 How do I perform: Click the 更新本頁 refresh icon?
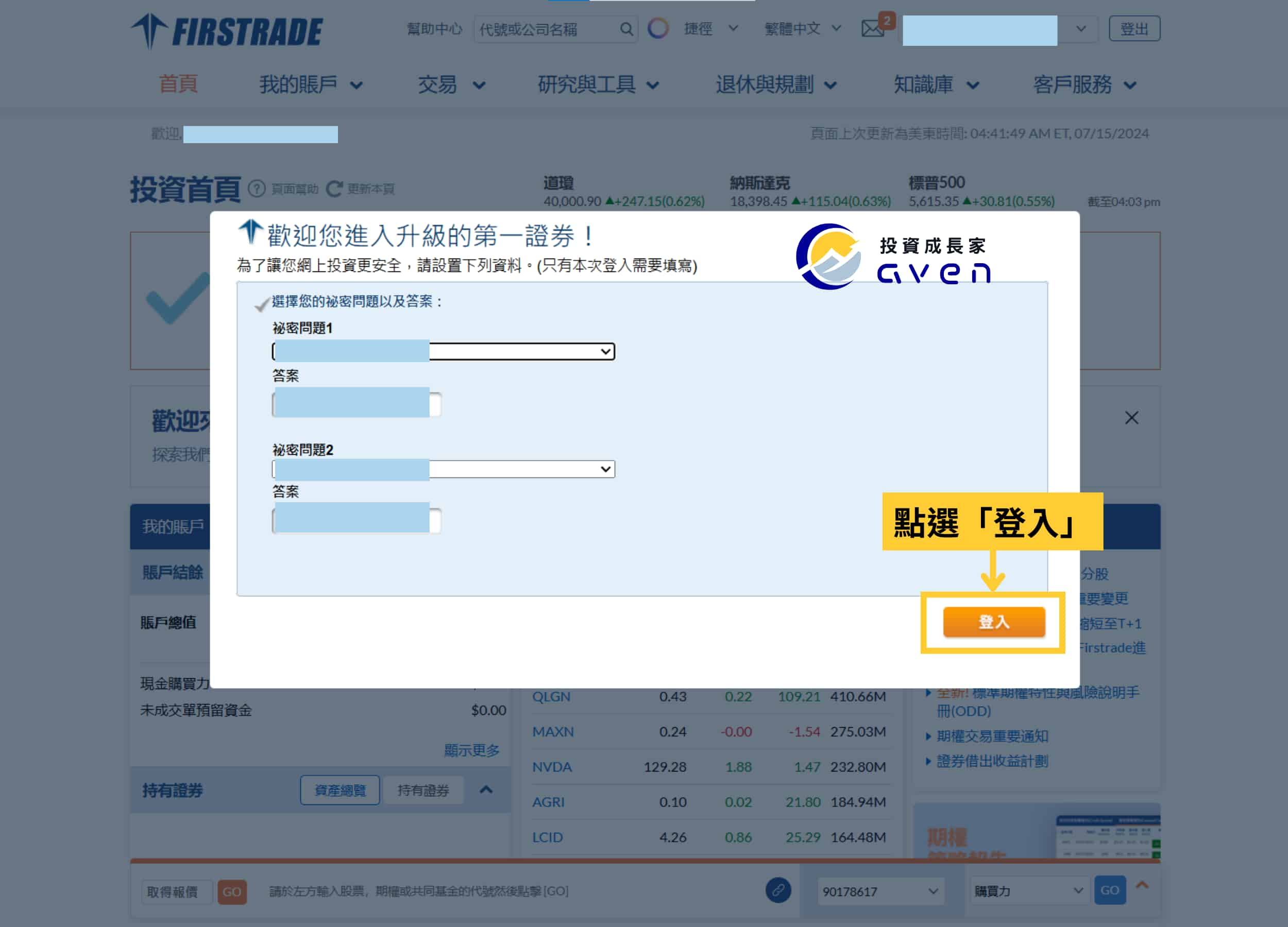334,188
